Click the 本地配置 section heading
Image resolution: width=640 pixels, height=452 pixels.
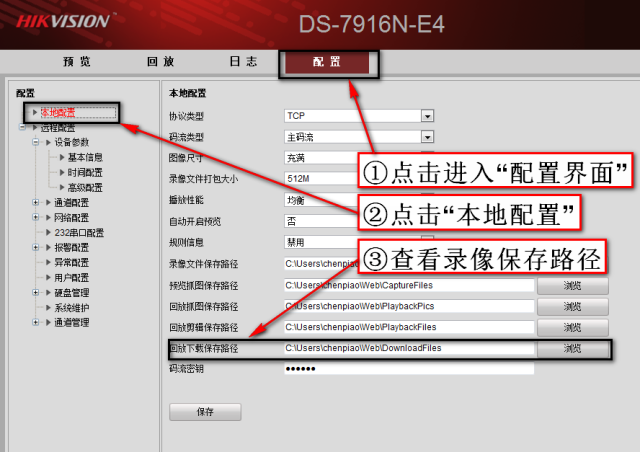coord(187,93)
